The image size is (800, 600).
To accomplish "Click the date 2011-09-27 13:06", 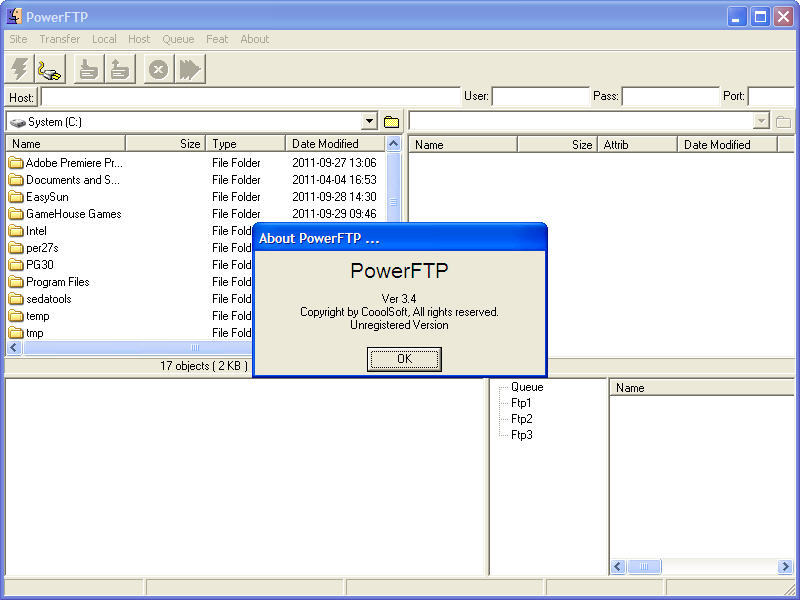I will pyautogui.click(x=334, y=163).
